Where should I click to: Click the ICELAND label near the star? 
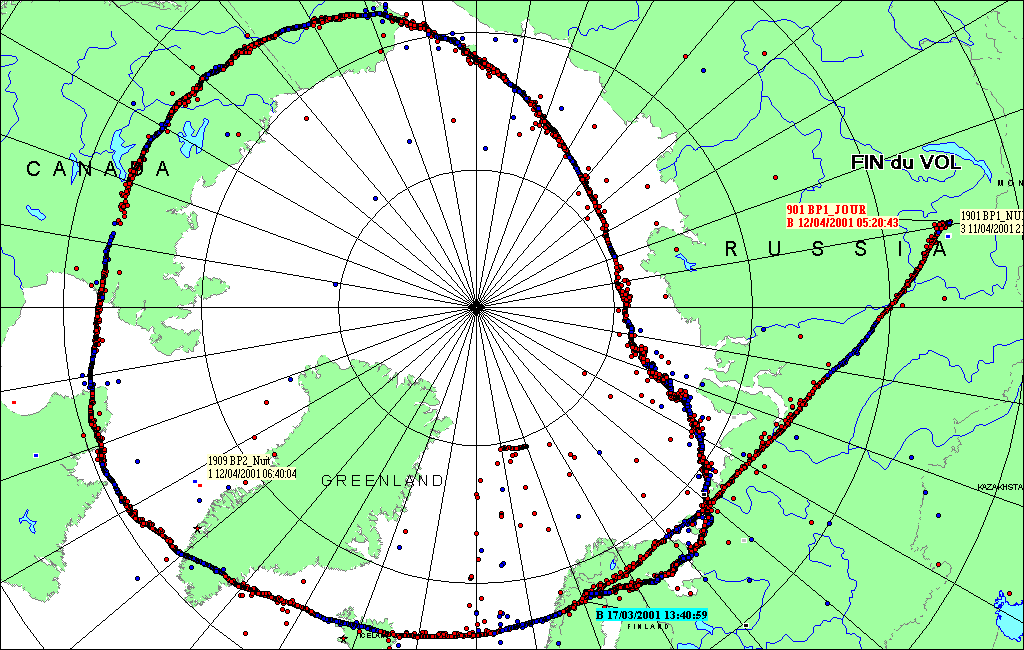click(373, 634)
